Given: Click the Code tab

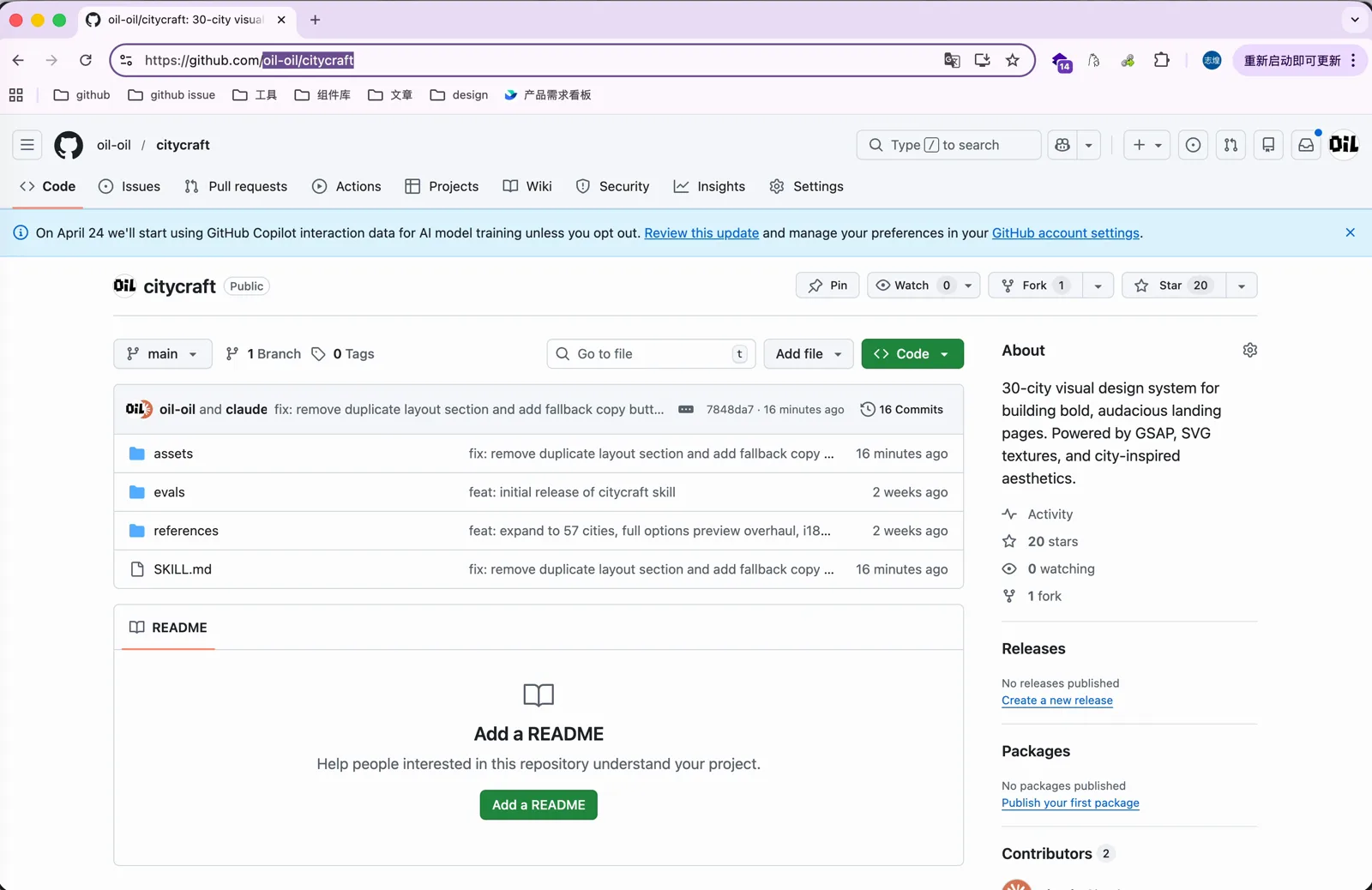Looking at the screenshot, I should 48,186.
